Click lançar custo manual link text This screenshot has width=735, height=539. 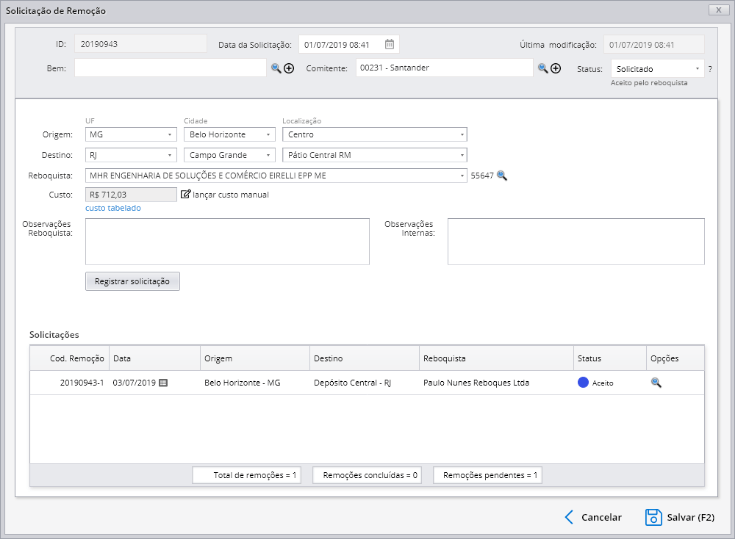(231, 195)
